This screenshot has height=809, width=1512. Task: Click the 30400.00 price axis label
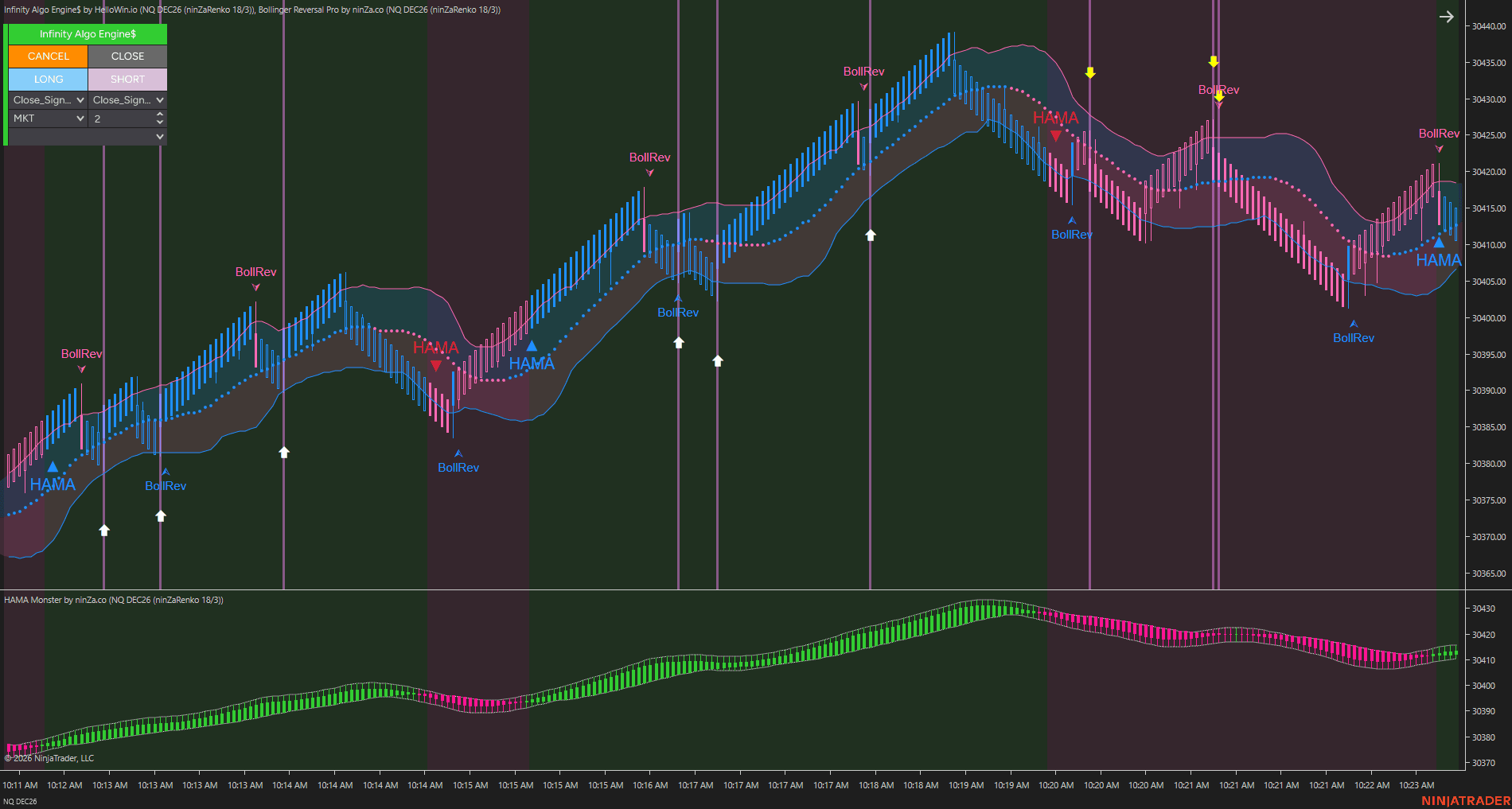click(1488, 318)
